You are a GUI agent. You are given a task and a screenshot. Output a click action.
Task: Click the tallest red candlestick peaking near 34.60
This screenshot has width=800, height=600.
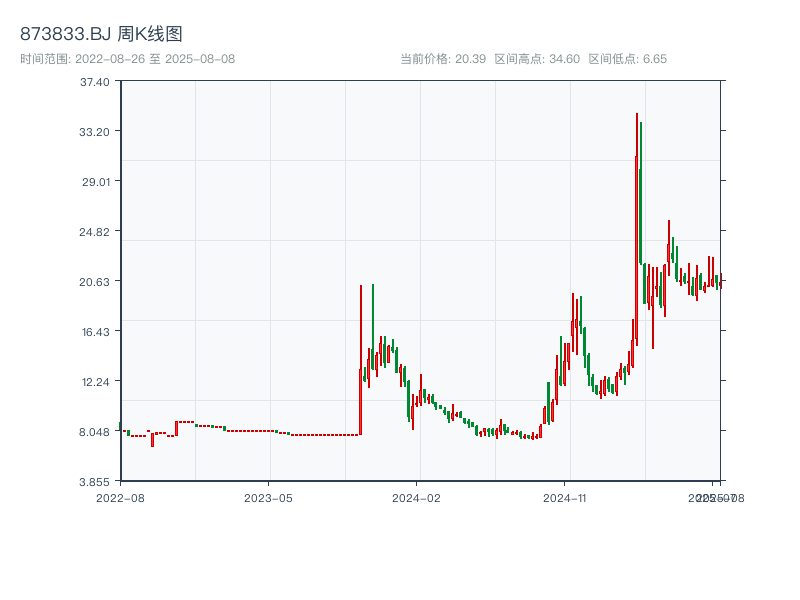[637, 230]
